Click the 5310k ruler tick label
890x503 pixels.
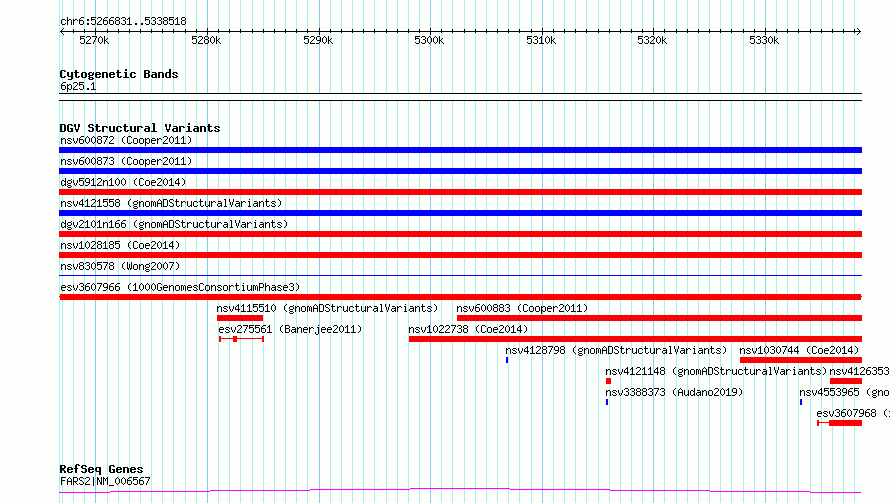pyautogui.click(x=541, y=40)
